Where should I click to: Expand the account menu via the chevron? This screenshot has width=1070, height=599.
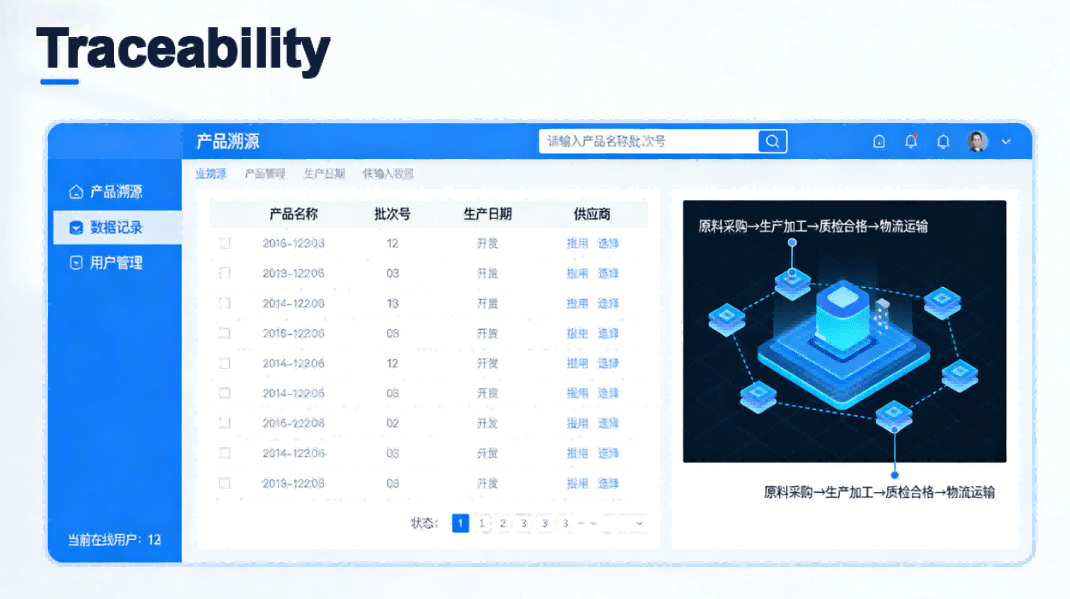point(1006,141)
